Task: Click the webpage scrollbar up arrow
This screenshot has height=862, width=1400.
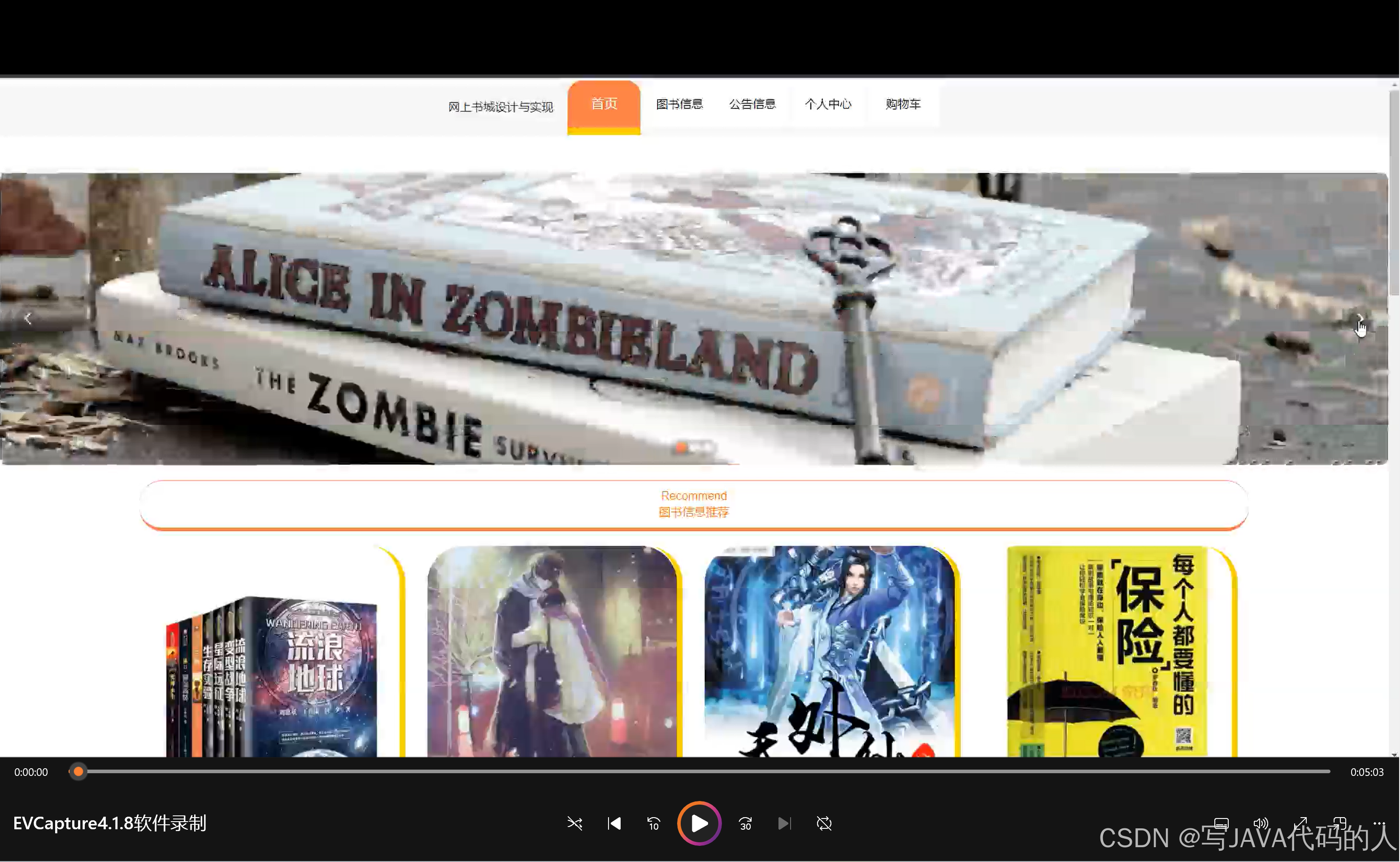Action: point(1394,85)
